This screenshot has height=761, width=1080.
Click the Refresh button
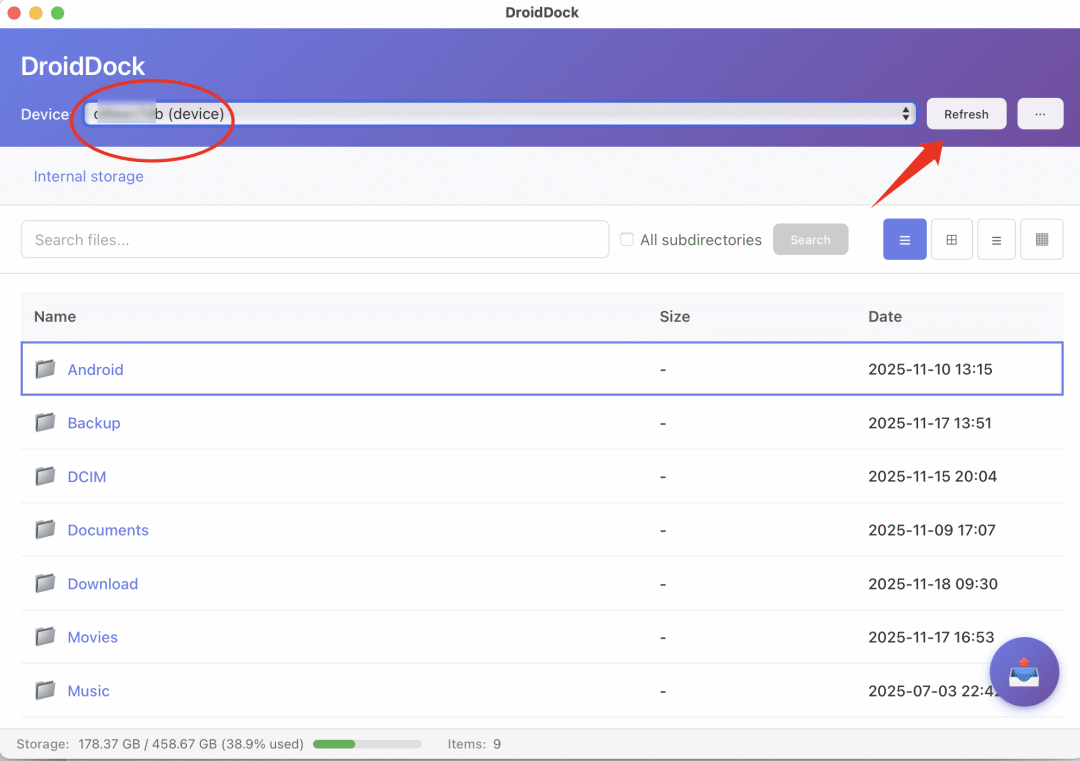[966, 114]
